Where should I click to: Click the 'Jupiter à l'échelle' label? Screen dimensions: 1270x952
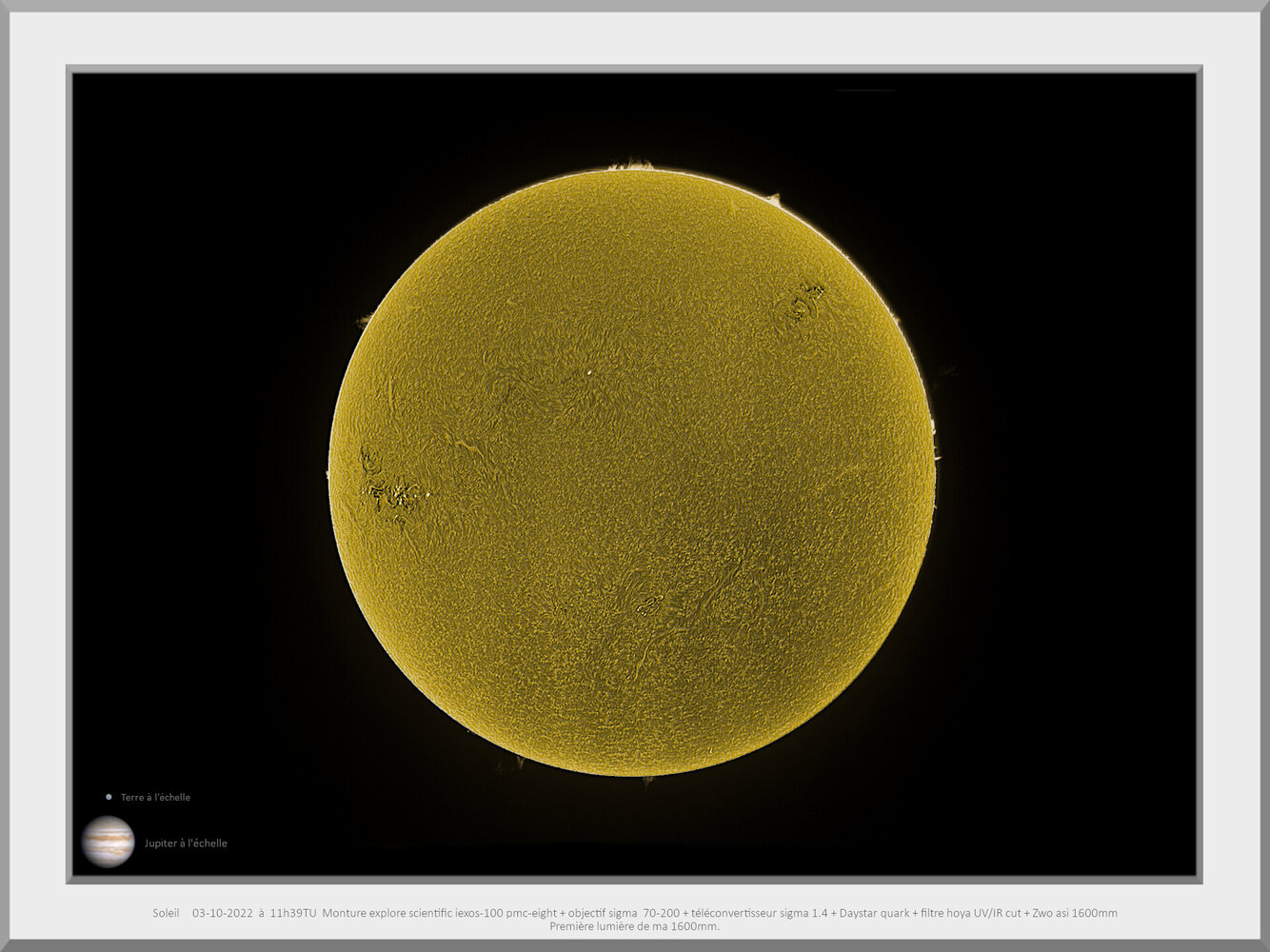click(x=186, y=843)
